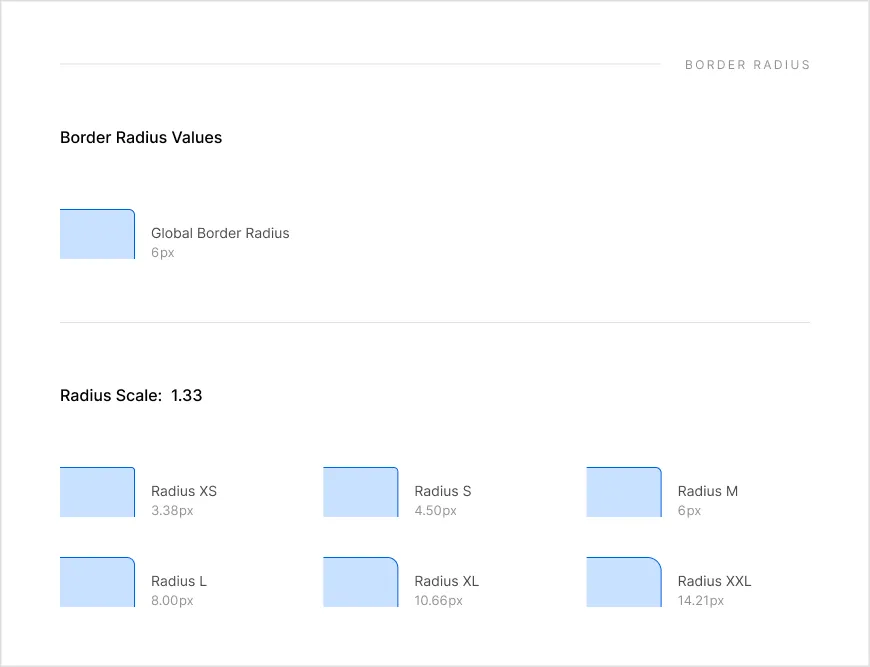The height and width of the screenshot is (667, 870).
Task: Select the Radius M preview swatch
Action: tap(624, 492)
